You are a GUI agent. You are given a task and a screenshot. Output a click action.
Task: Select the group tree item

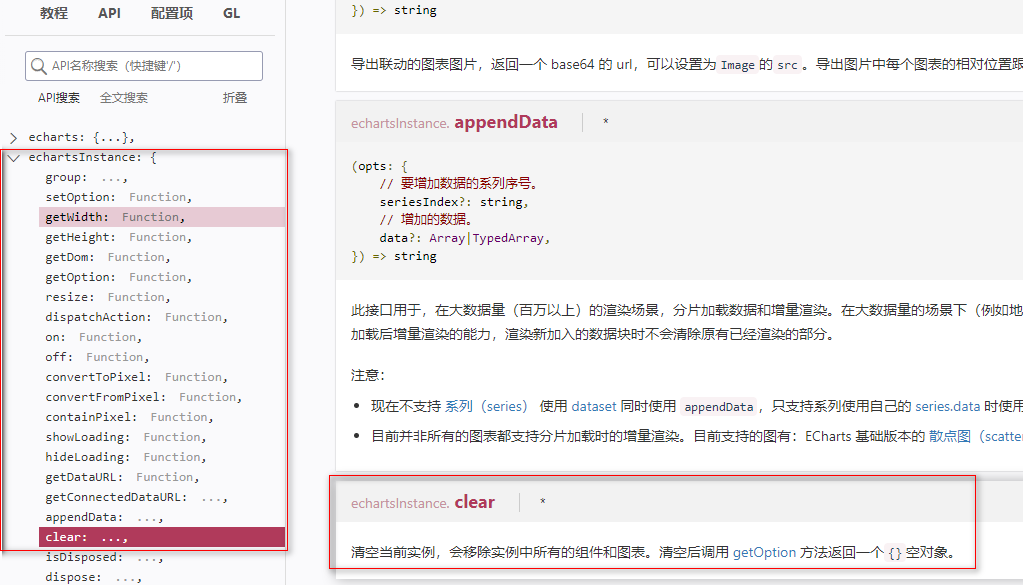[162, 177]
